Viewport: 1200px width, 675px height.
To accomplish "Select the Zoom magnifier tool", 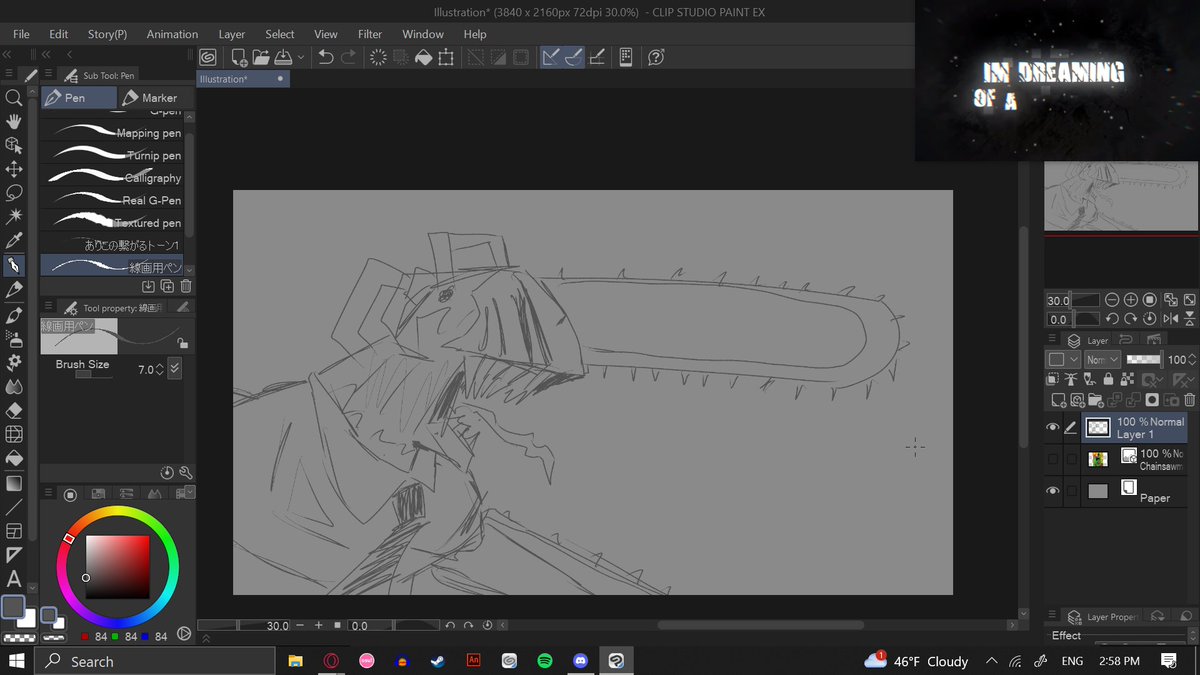I will (x=14, y=98).
